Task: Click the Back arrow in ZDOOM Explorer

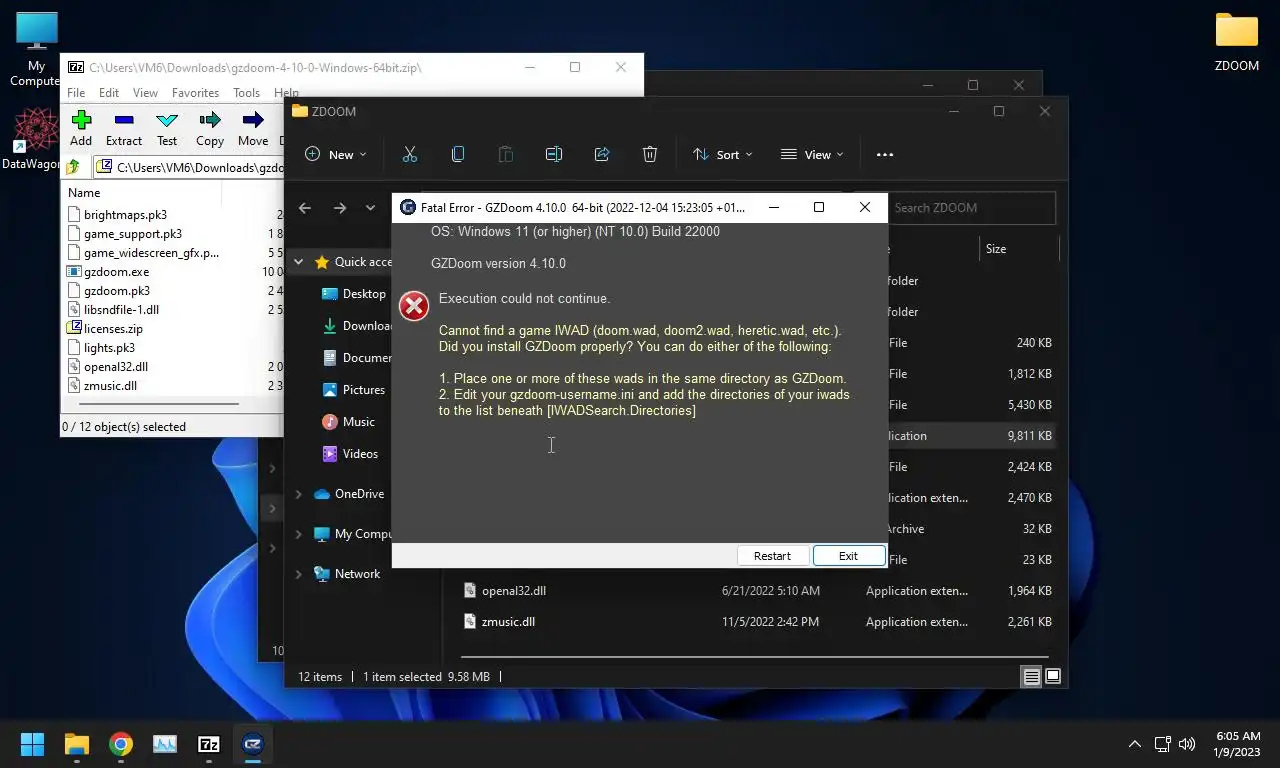Action: (x=305, y=208)
